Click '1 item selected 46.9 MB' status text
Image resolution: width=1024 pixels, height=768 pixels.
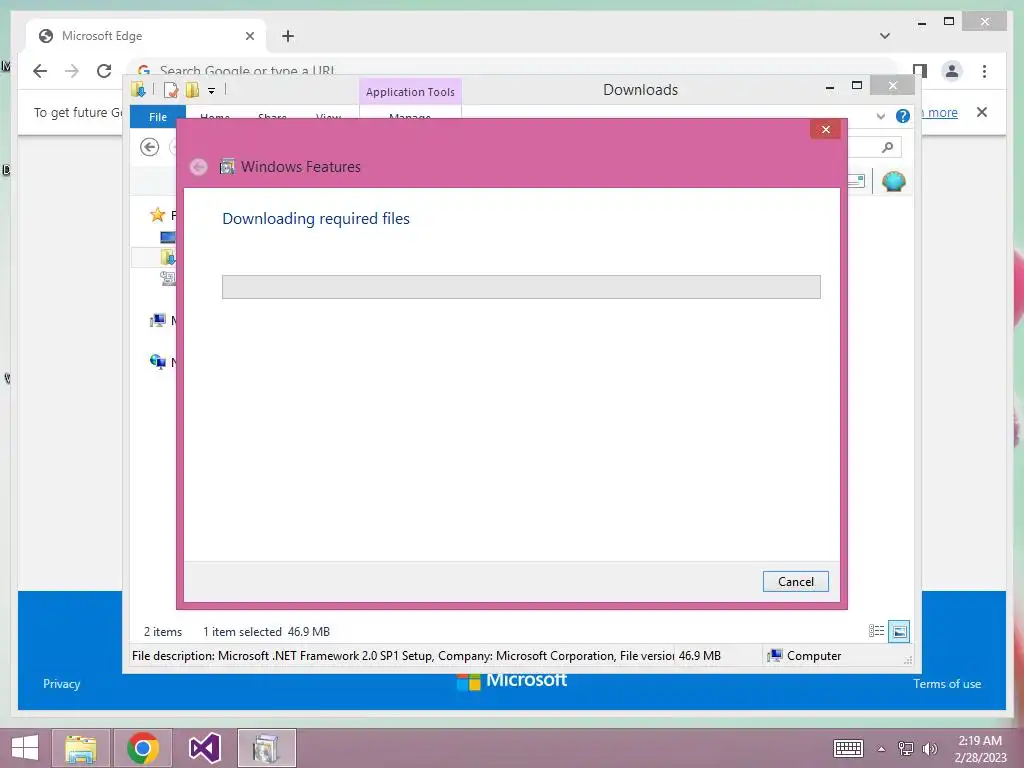pos(266,632)
